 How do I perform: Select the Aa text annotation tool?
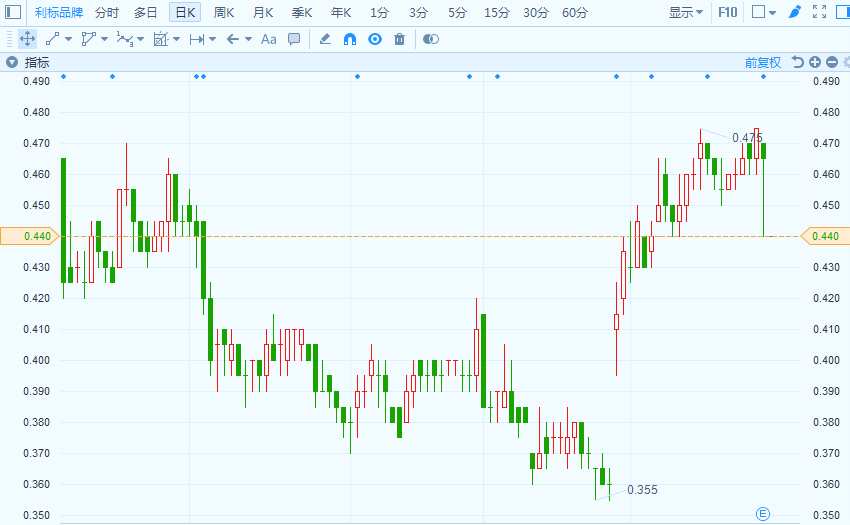268,39
